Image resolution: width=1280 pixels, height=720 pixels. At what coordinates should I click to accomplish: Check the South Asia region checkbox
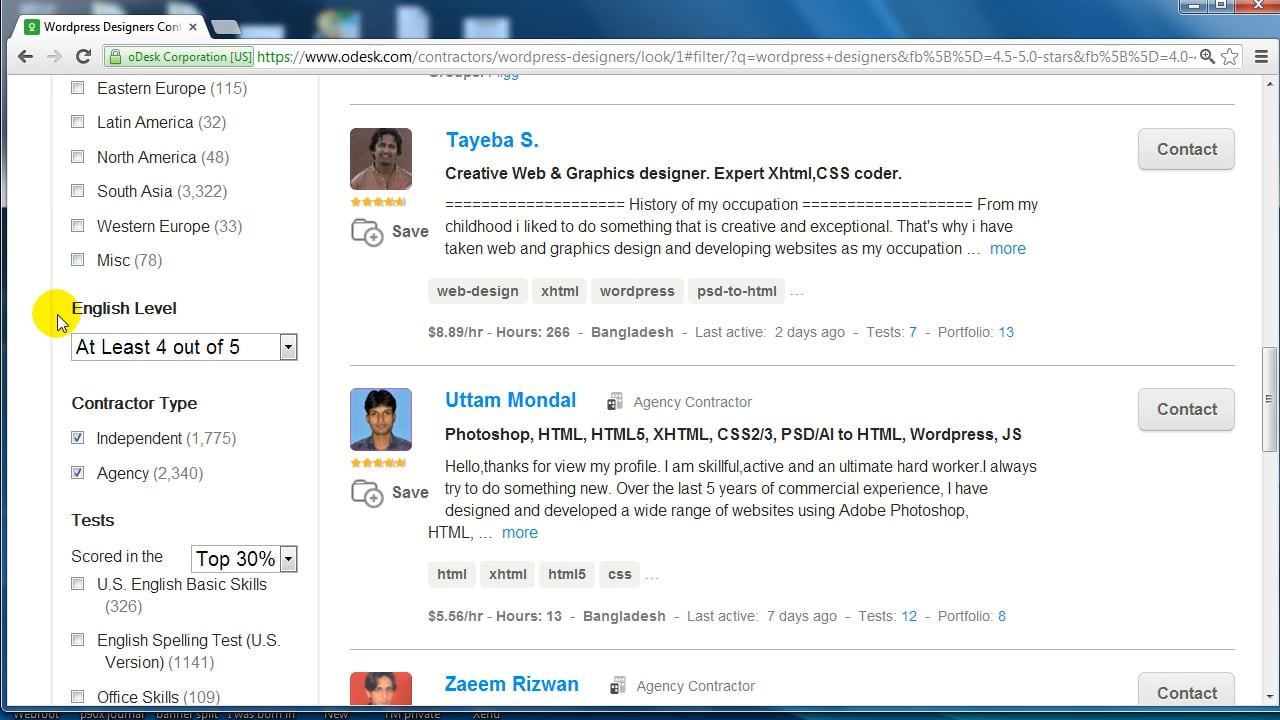[78, 191]
